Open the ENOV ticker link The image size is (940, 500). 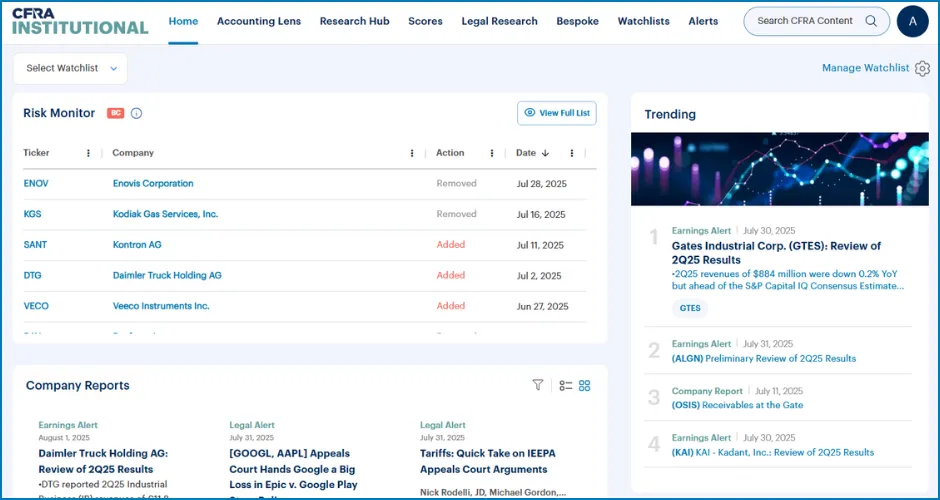coord(36,183)
